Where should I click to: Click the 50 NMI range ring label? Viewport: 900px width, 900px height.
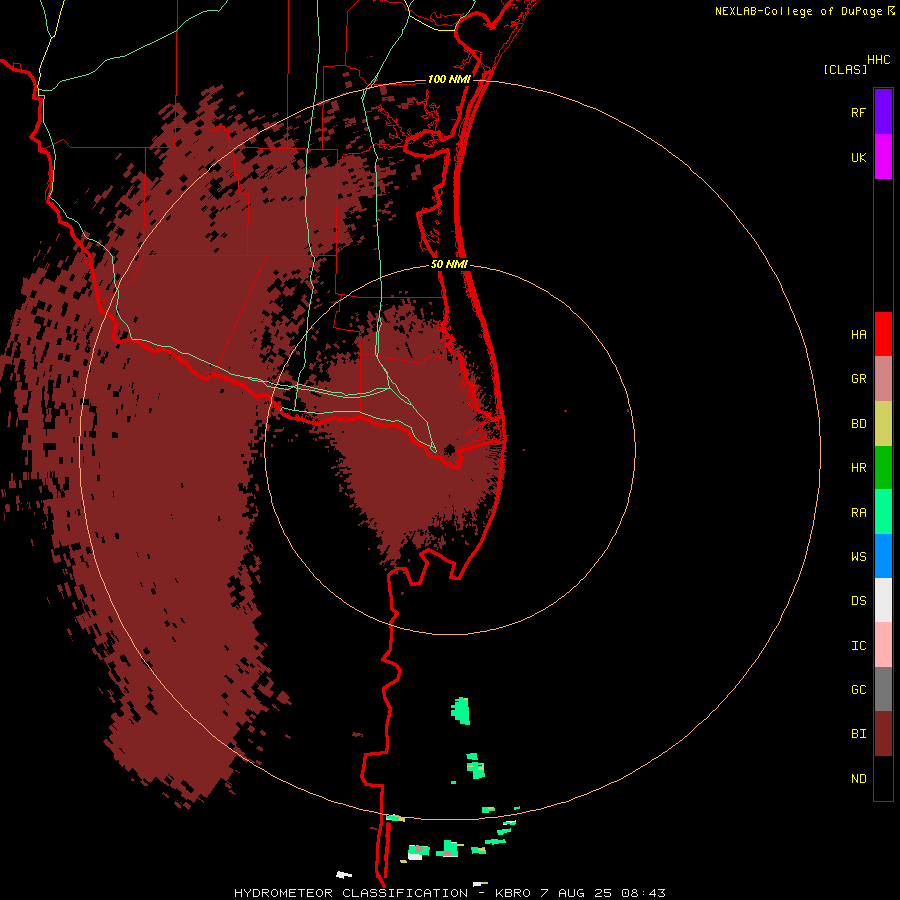tap(449, 265)
